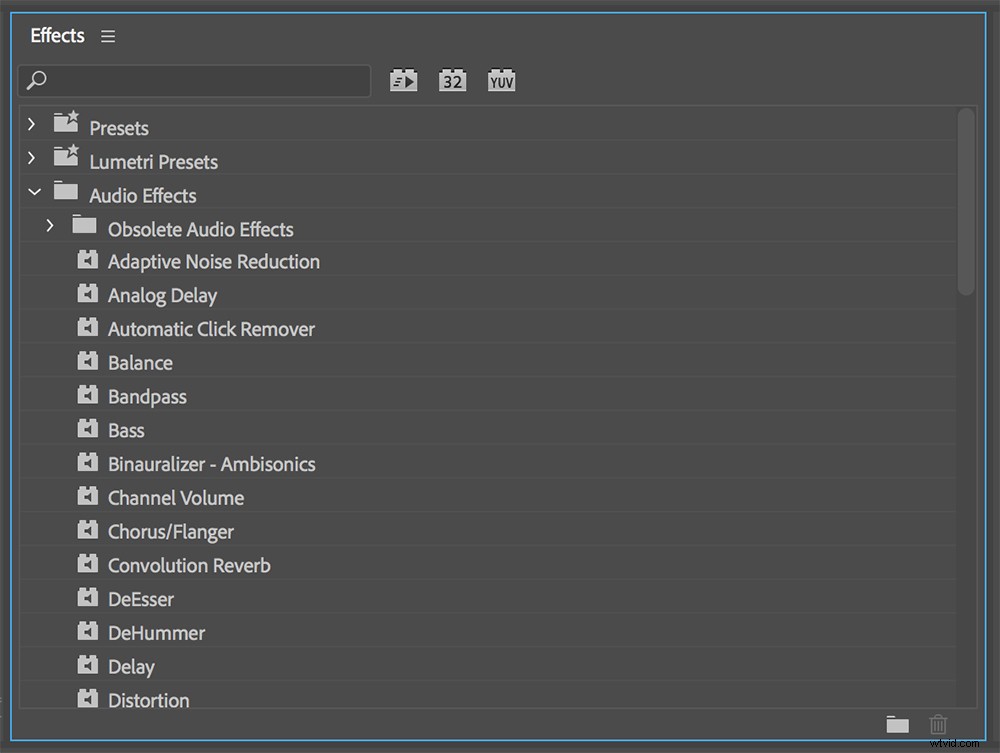
Task: Click the DeEsser effect icon
Action: (88, 599)
